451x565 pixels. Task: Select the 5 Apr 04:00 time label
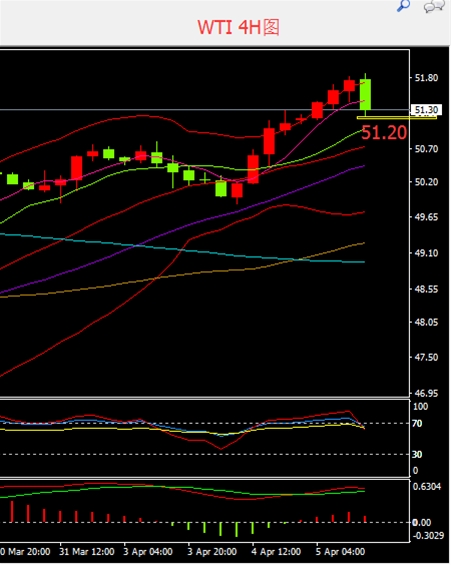tap(340, 552)
